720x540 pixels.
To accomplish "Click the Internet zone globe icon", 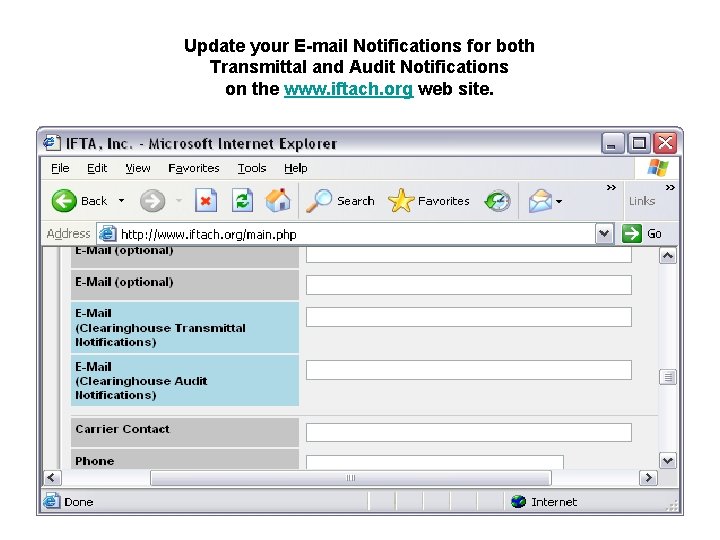I will coord(518,501).
